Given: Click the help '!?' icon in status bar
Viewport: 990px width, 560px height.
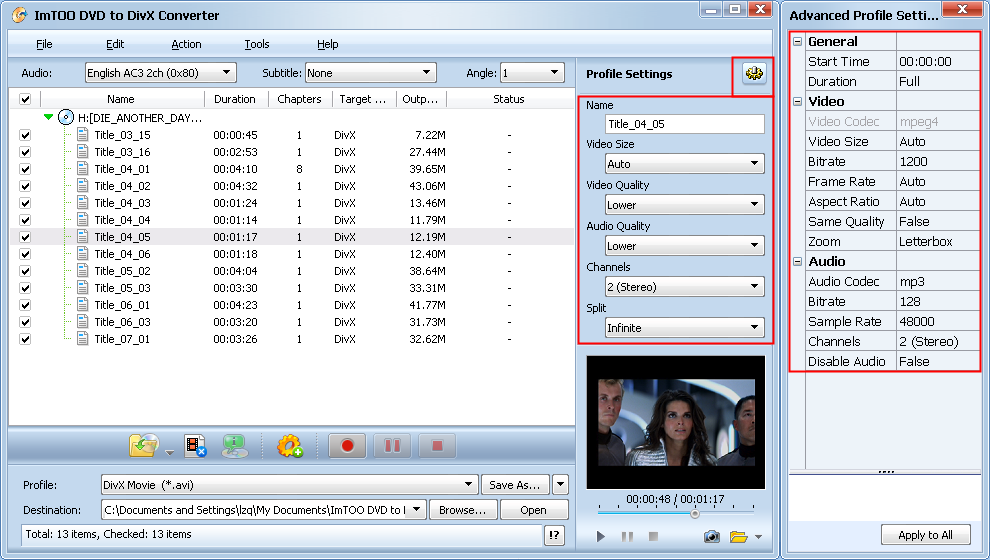Looking at the screenshot, I should tap(554, 535).
